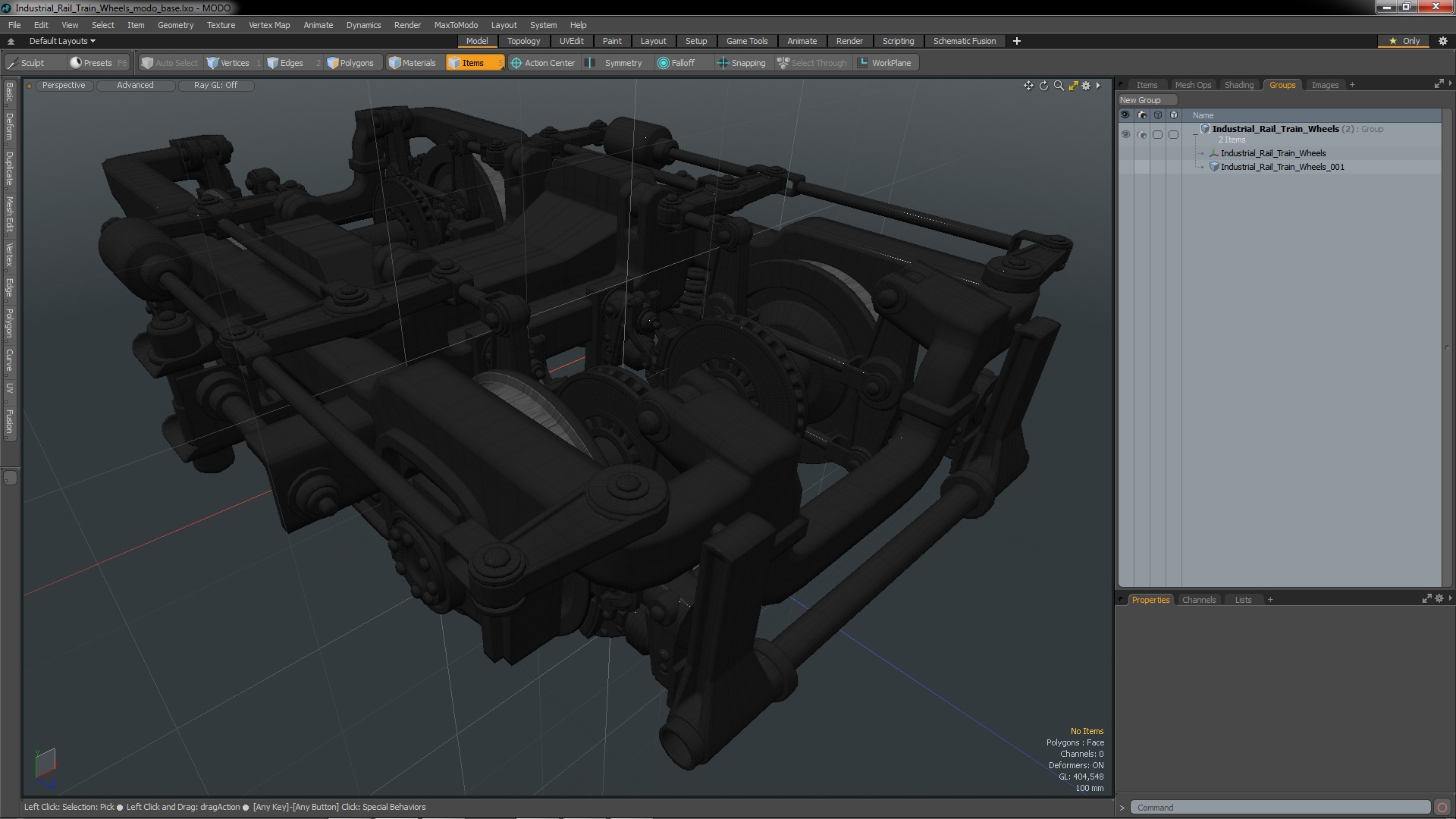Open the Advanced shading style dropdown
The image size is (1456, 819).
(x=135, y=85)
